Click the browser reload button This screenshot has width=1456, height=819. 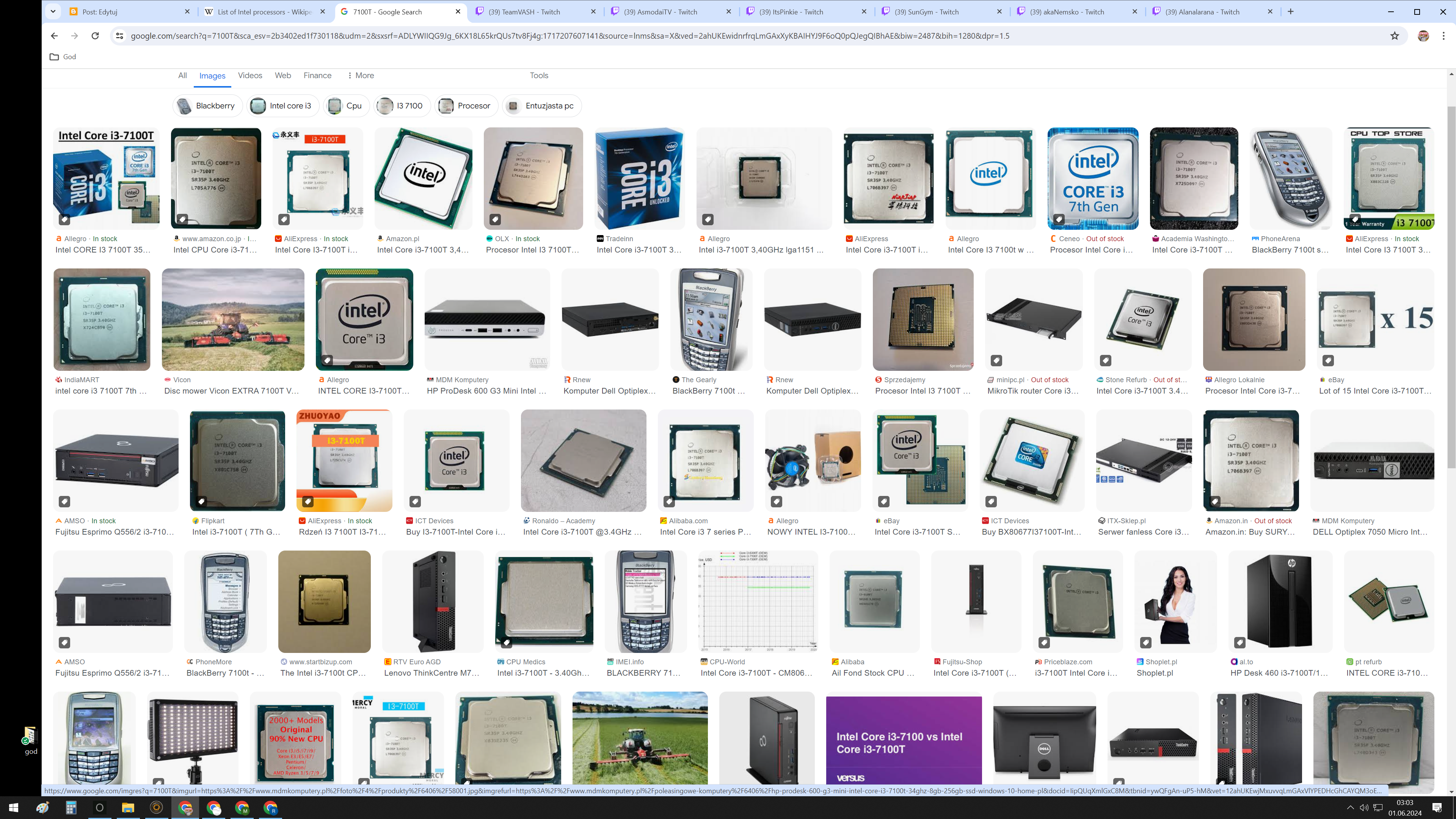point(95,36)
